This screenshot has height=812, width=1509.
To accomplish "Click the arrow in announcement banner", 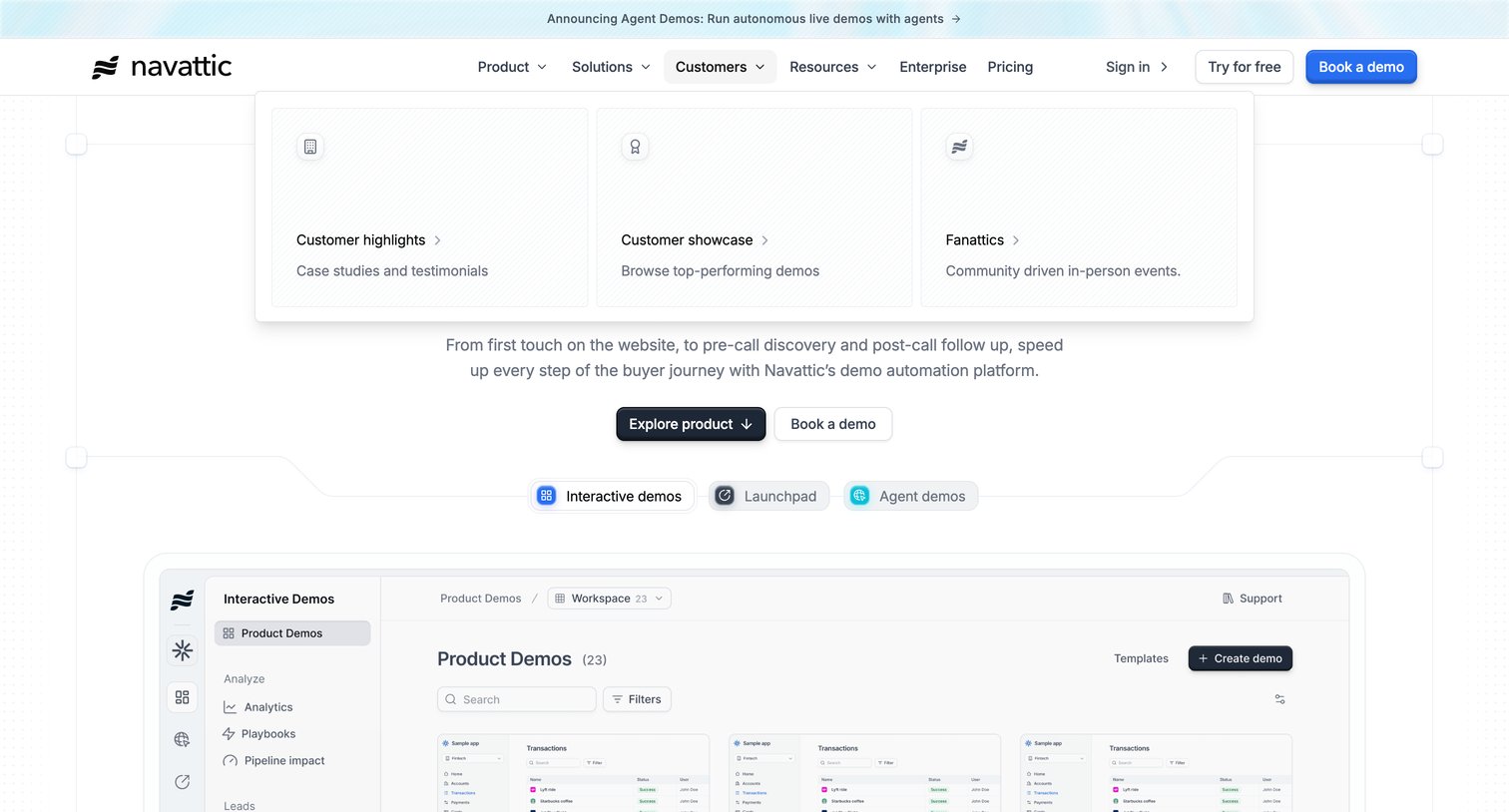I will [x=956, y=19].
